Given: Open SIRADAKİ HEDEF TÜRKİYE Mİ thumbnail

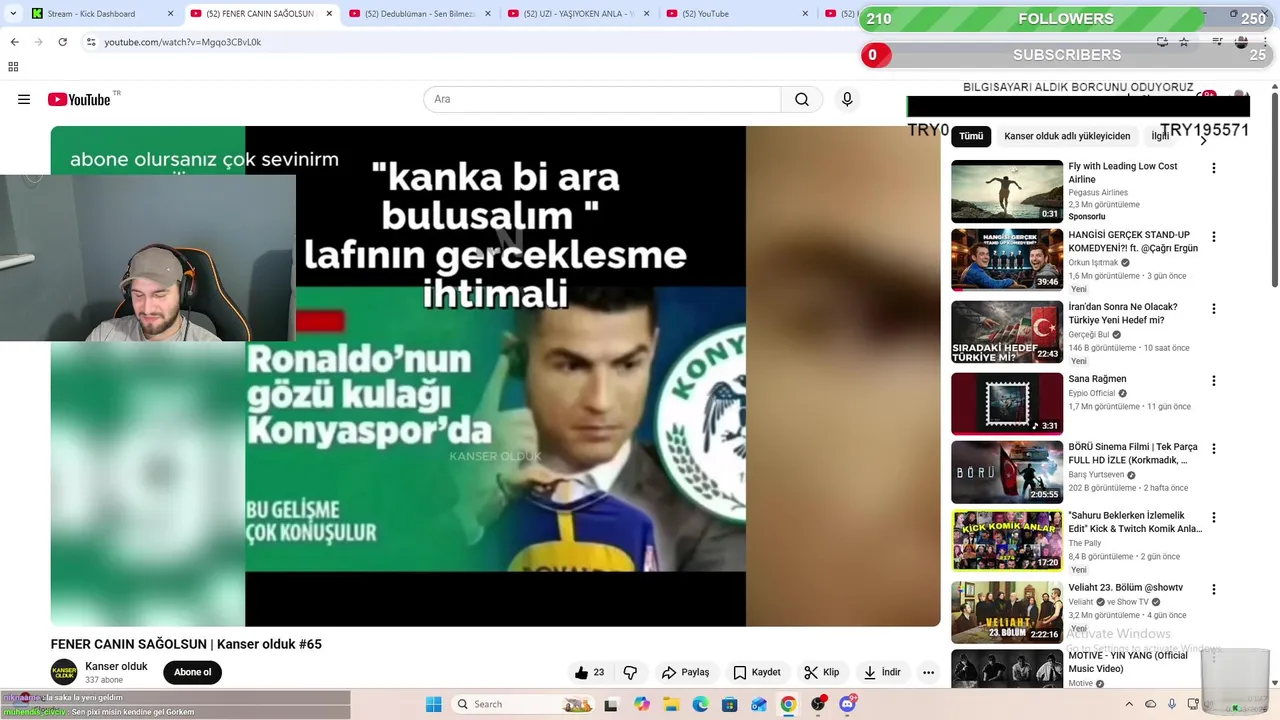Looking at the screenshot, I should click(x=1007, y=332).
